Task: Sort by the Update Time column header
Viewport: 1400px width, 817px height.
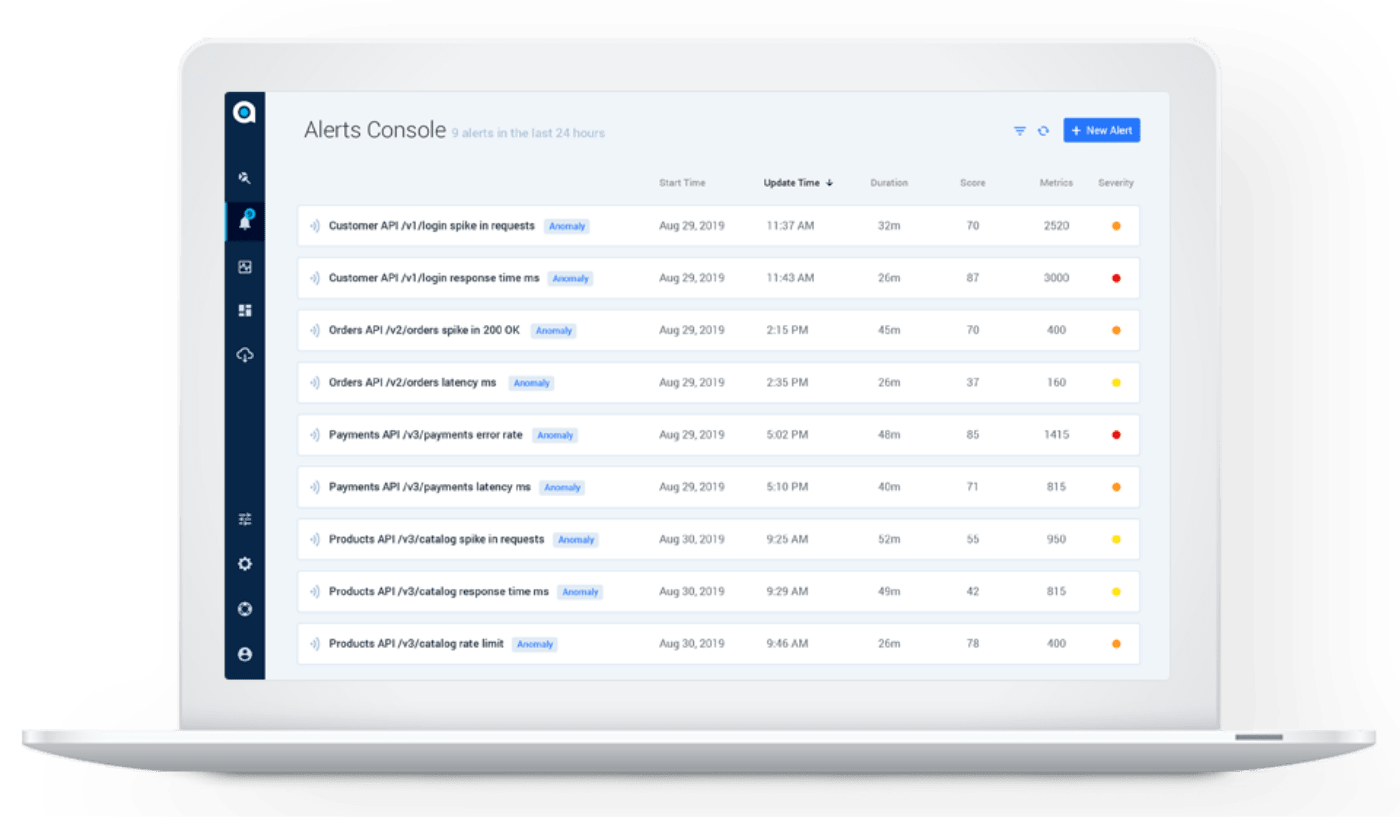Action: [798, 183]
